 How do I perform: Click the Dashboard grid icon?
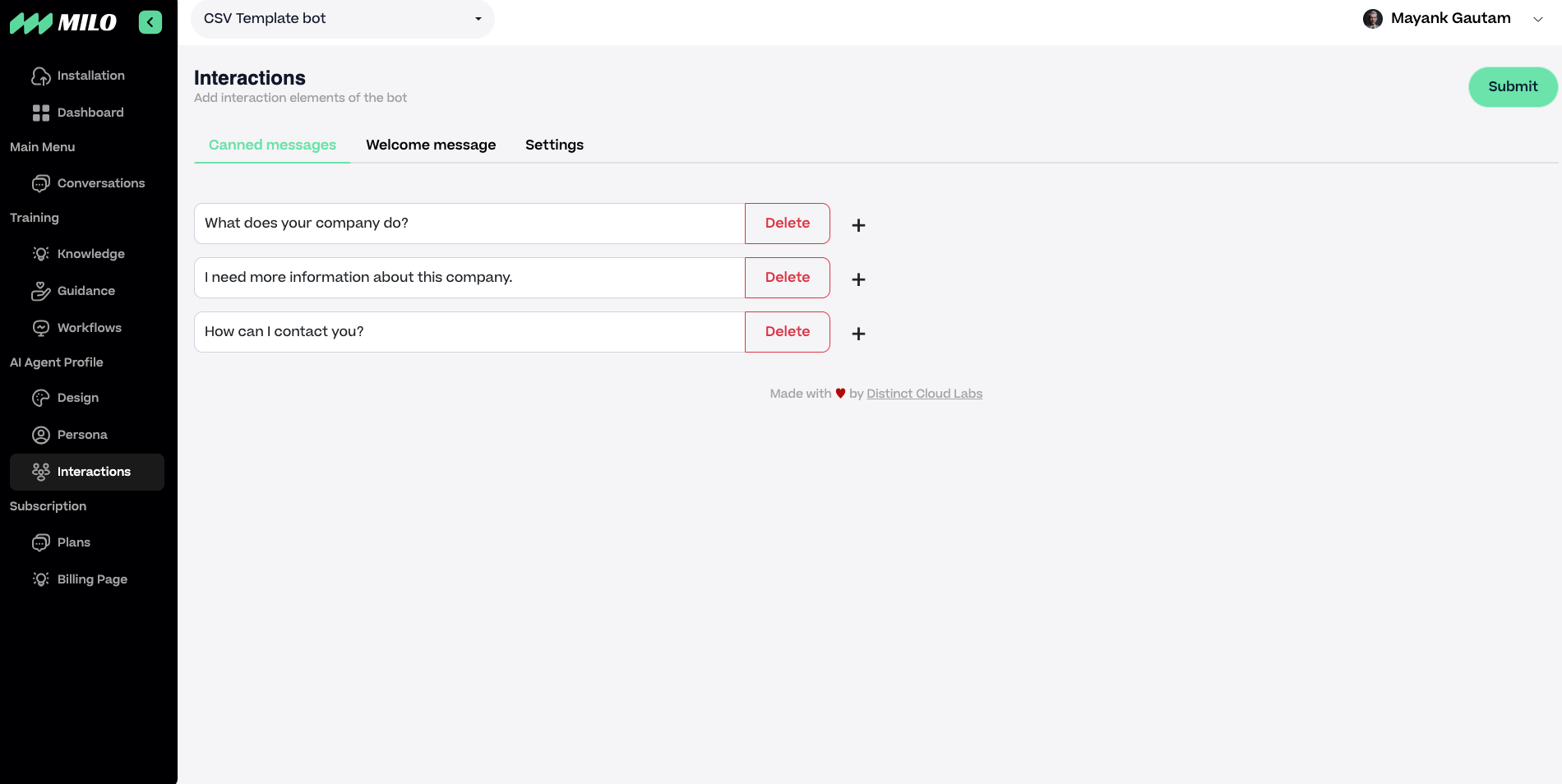(x=41, y=113)
